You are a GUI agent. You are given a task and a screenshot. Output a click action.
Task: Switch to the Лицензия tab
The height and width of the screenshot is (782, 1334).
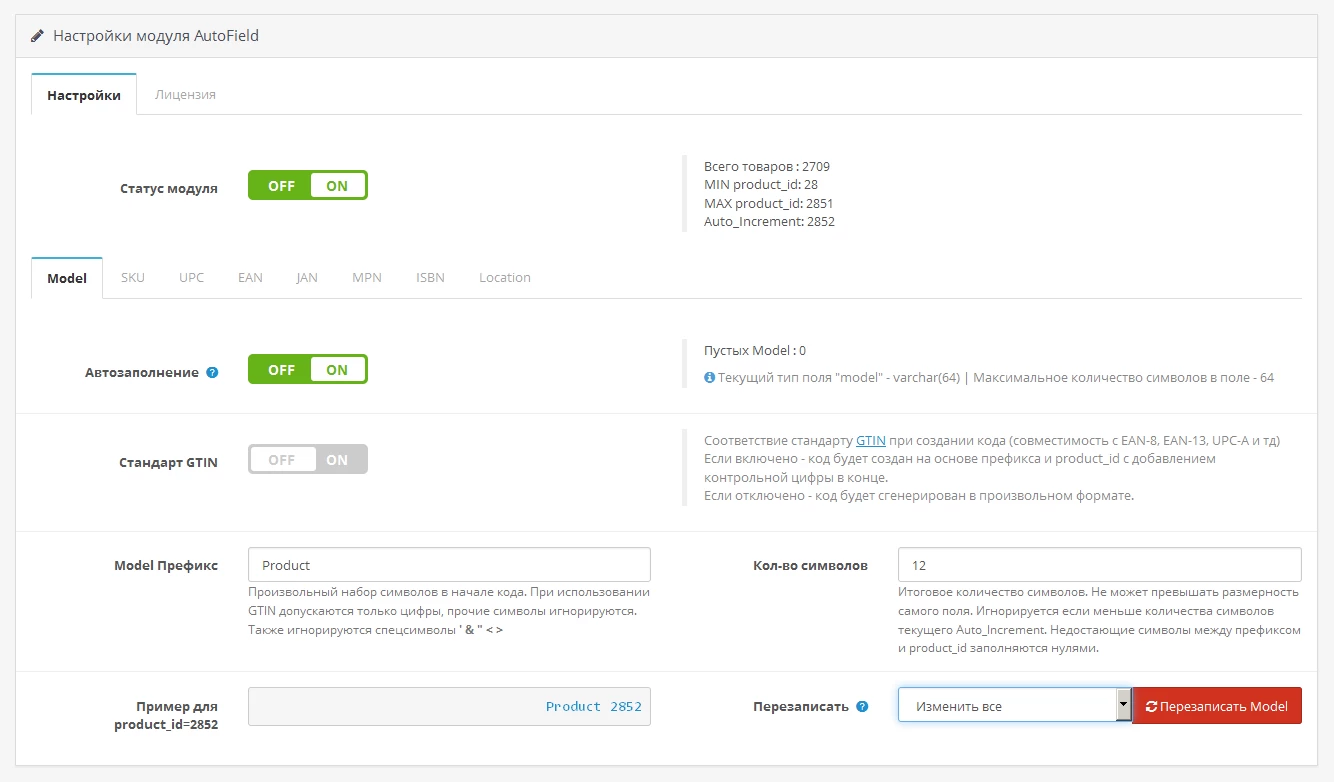[185, 94]
